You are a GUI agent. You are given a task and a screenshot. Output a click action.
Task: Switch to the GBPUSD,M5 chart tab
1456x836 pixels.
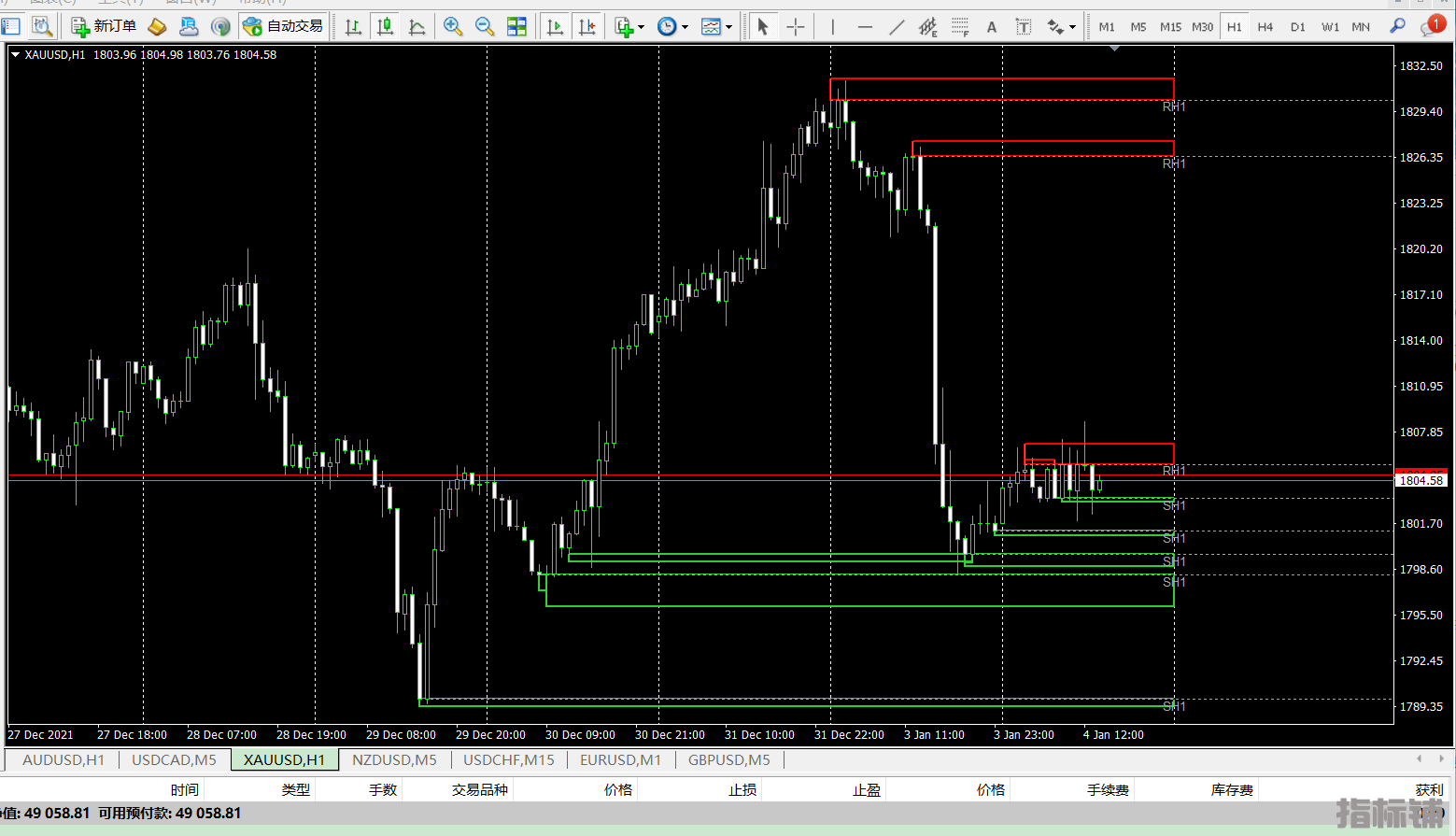coord(729,759)
